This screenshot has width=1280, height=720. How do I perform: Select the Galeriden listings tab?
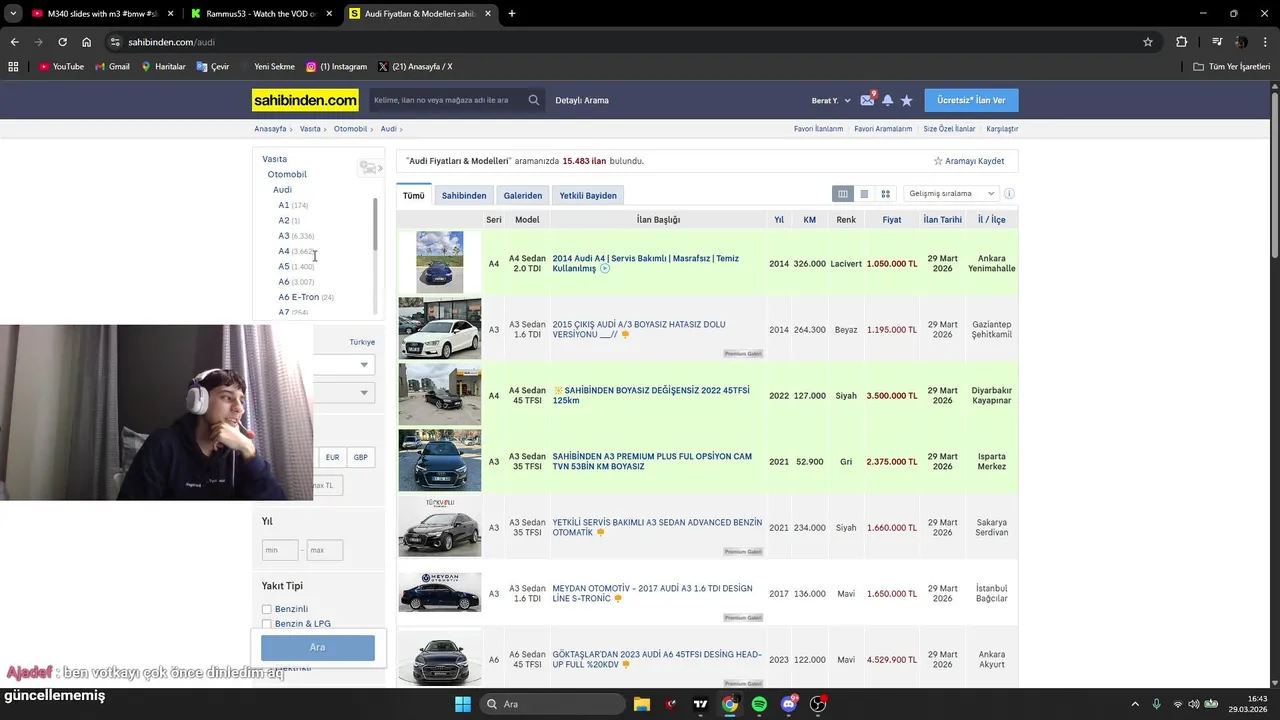pos(523,195)
